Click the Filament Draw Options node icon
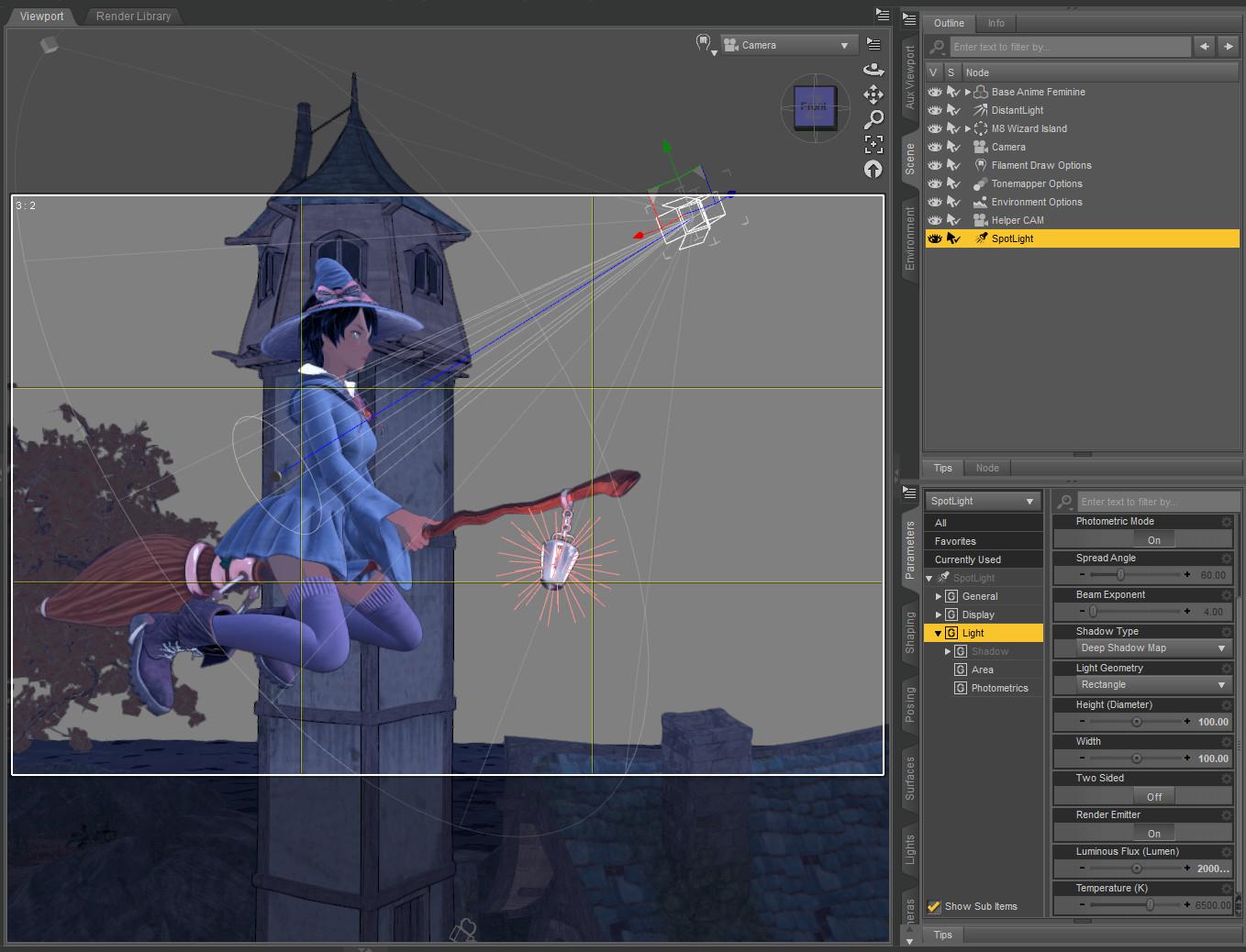The height and width of the screenshot is (952, 1246). tap(980, 165)
